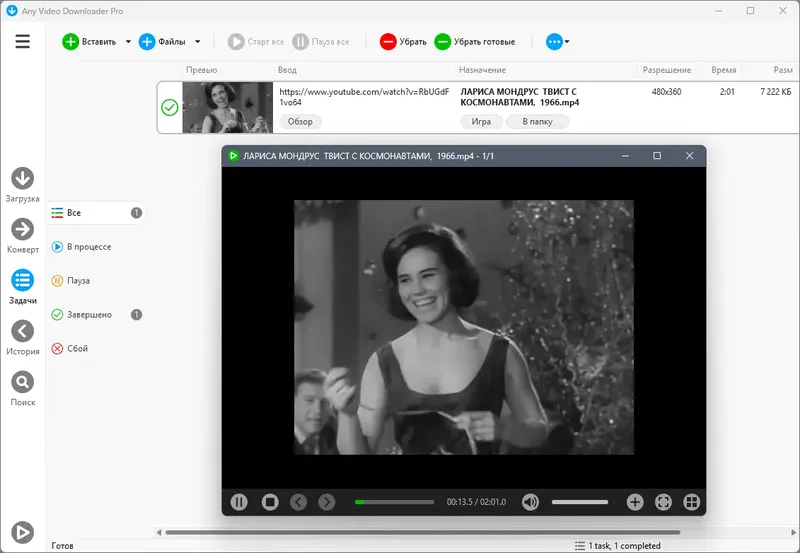Image resolution: width=800 pixels, height=553 pixels.
Task: Click the Готов status text
Action: (62, 546)
